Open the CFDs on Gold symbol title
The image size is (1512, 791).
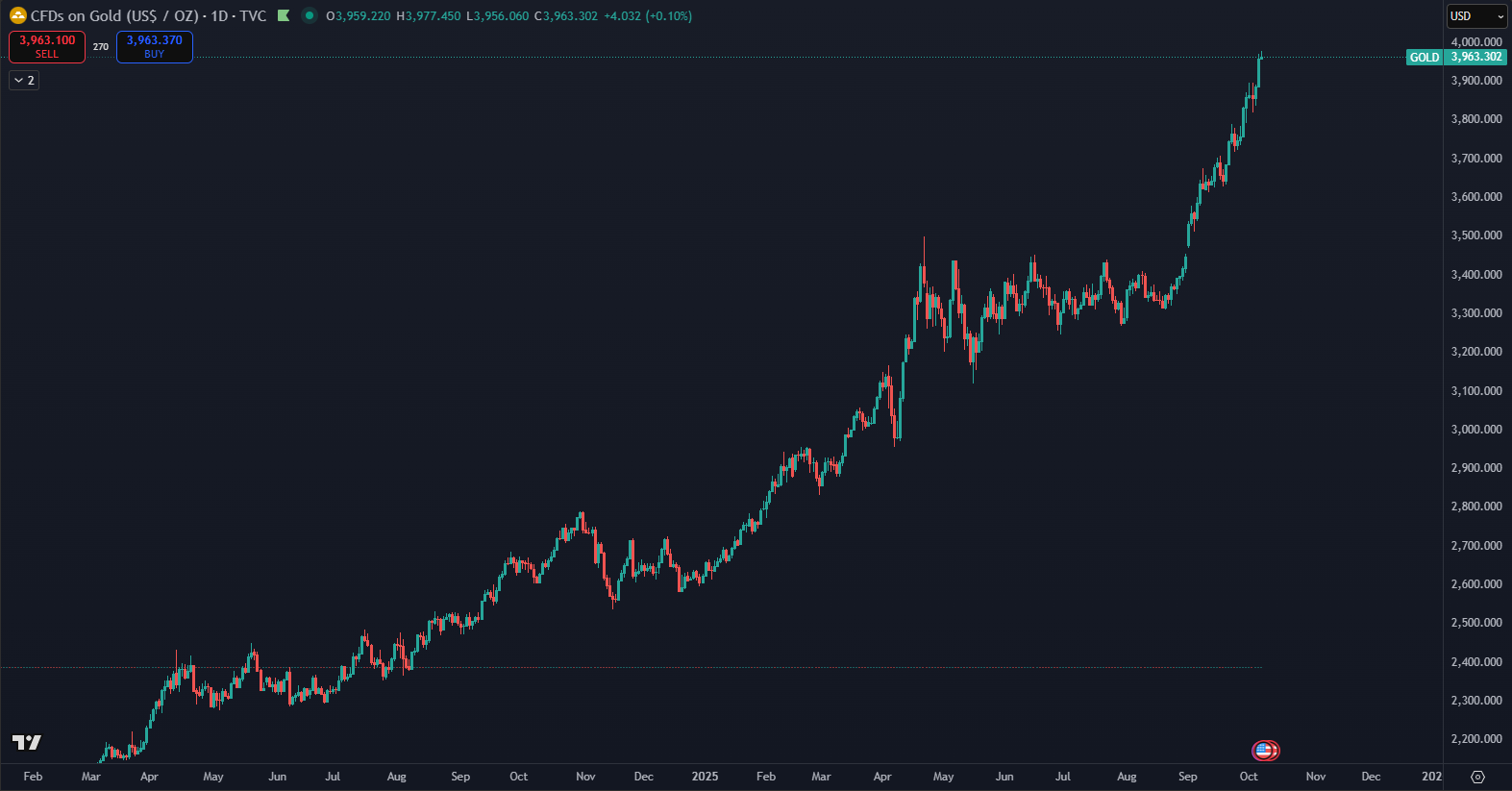[114, 15]
